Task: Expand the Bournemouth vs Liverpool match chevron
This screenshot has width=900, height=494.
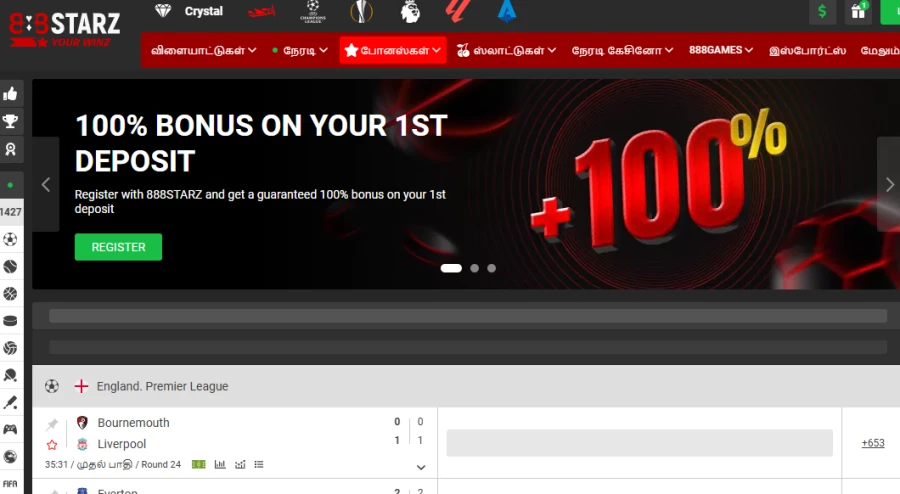Action: (x=421, y=467)
